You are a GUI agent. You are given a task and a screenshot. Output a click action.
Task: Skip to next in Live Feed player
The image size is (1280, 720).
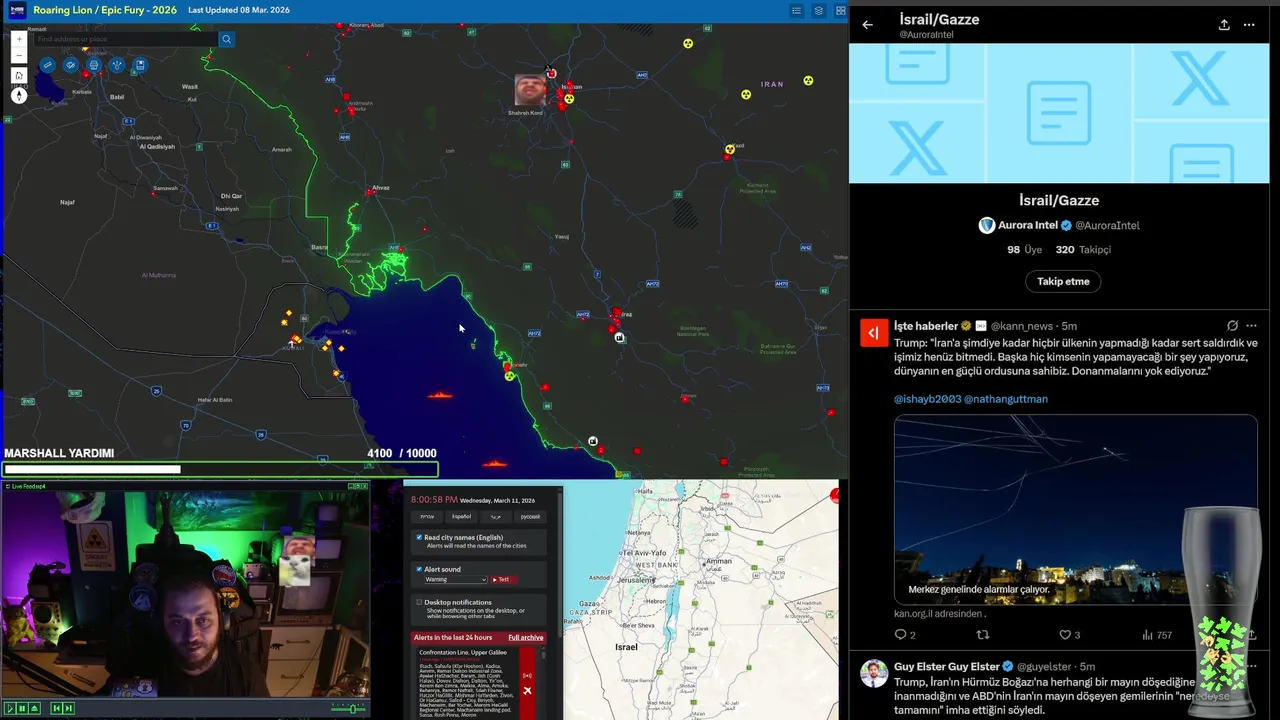69,708
